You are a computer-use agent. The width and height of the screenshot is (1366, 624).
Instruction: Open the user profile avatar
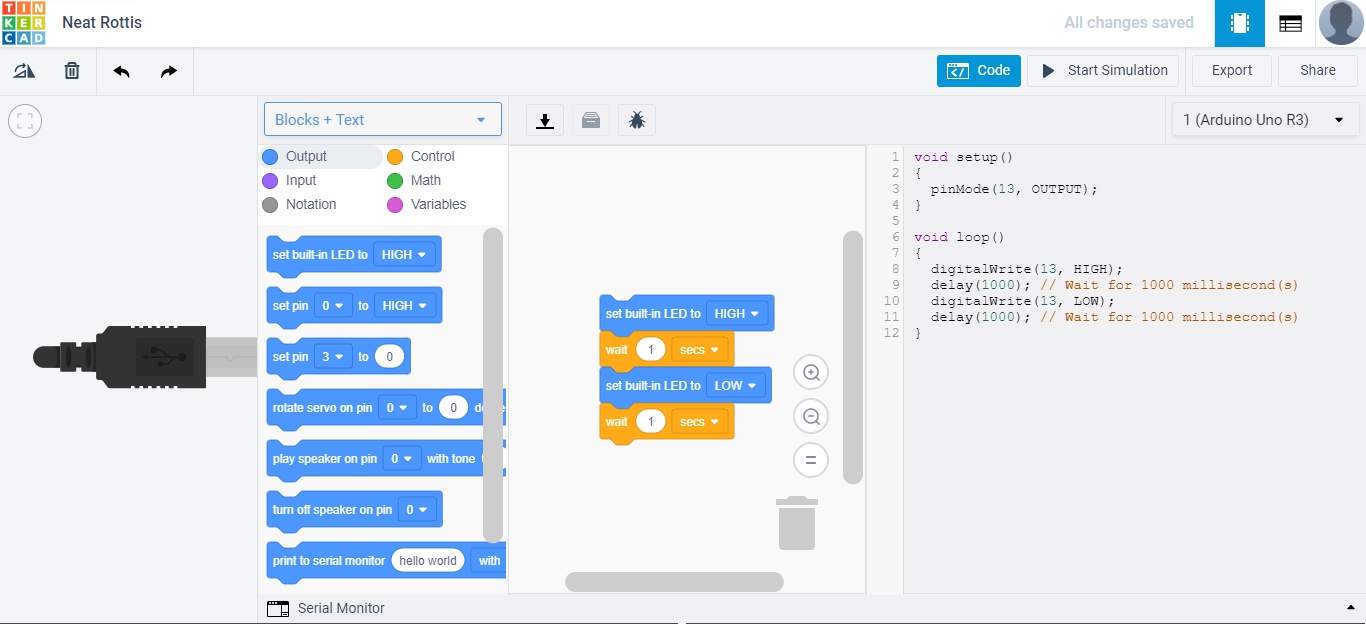point(1341,23)
